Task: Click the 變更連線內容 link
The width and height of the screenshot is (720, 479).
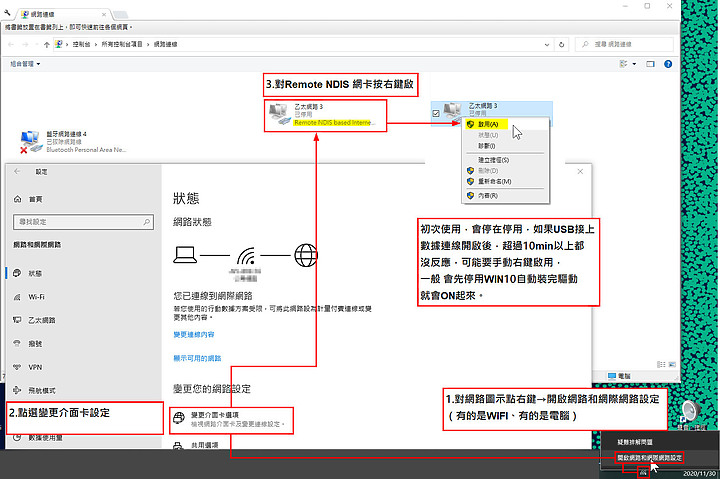Action: [194, 335]
